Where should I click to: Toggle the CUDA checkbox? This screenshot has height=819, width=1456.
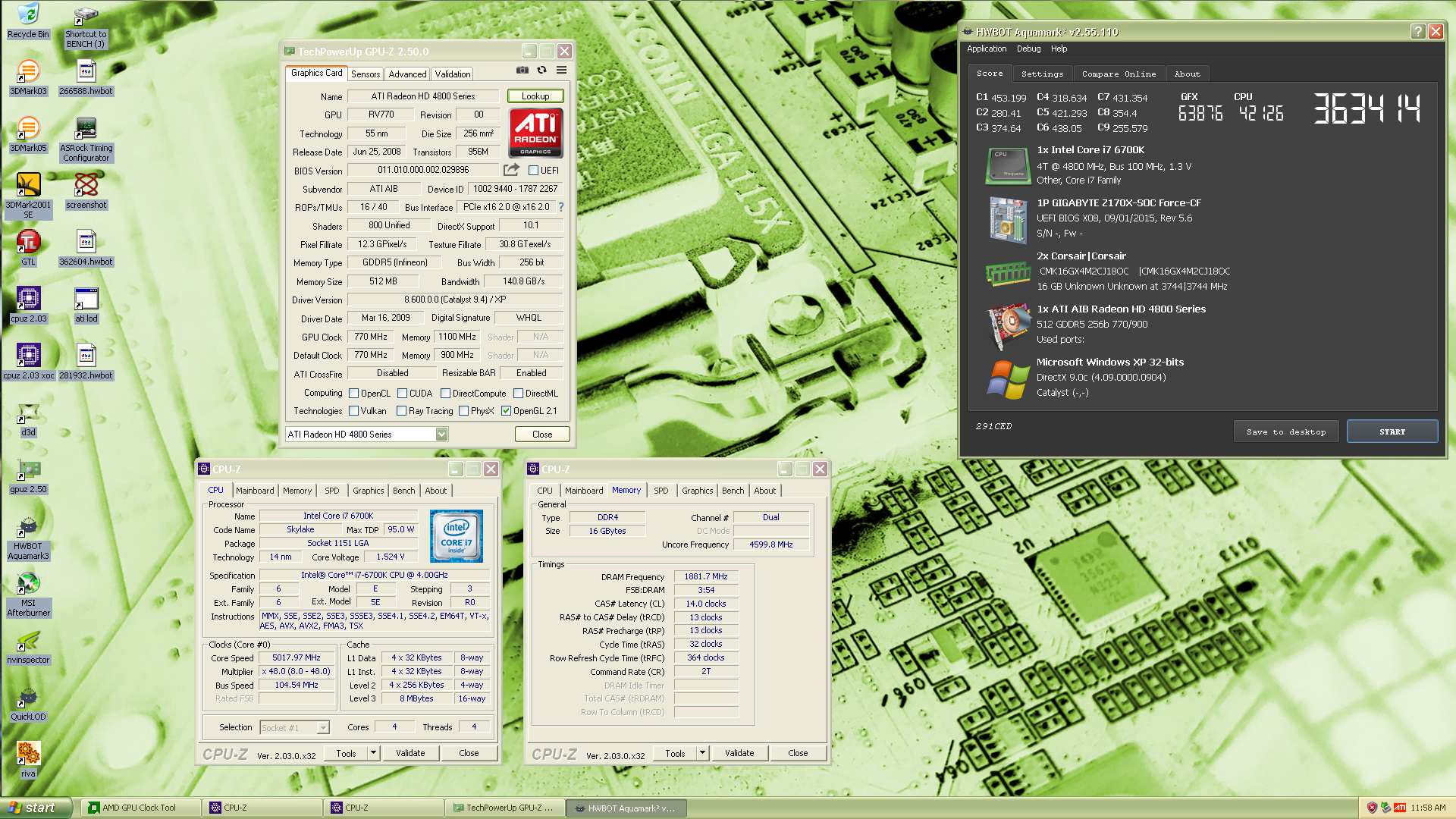tap(402, 393)
